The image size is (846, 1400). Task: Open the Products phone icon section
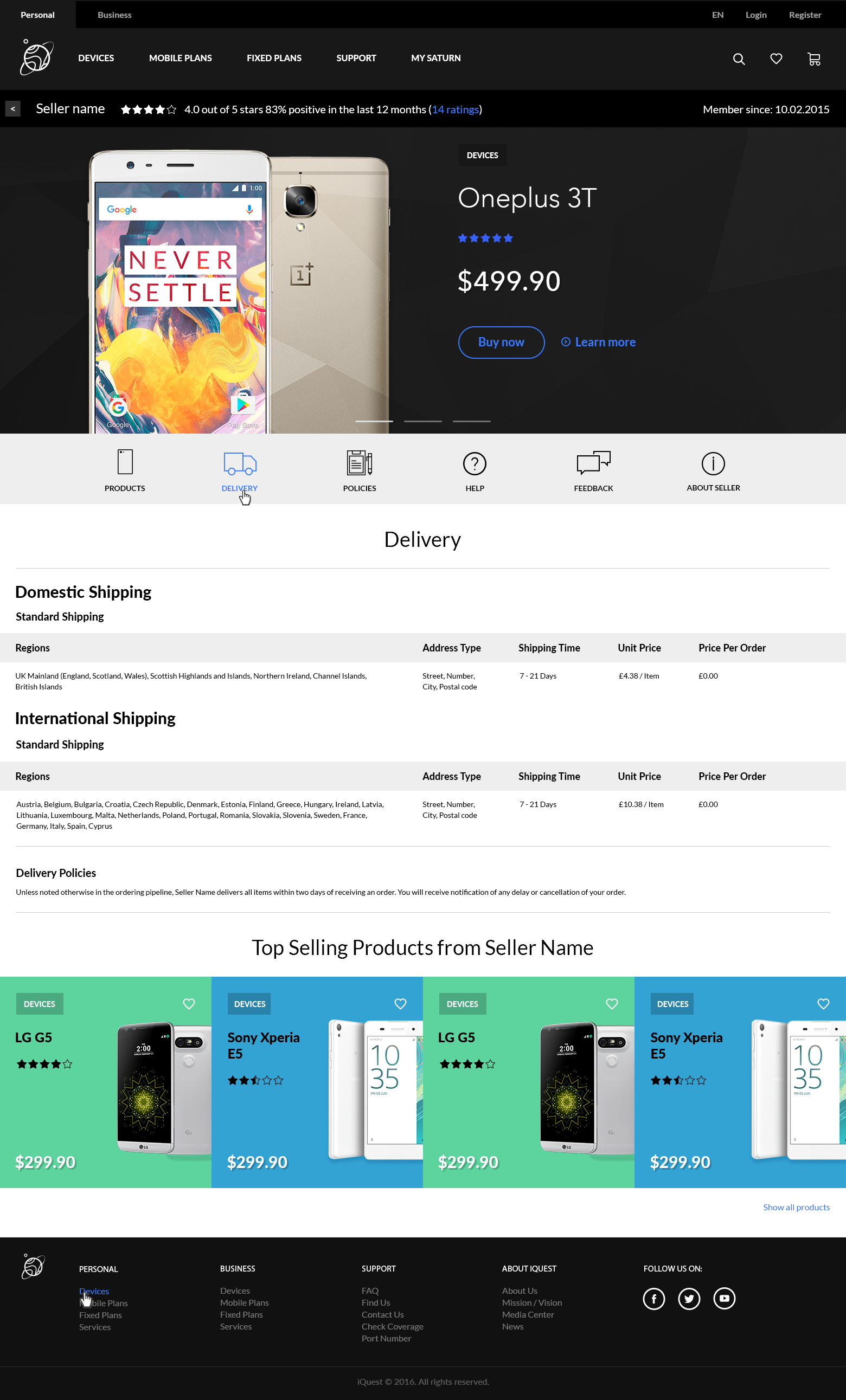point(125,462)
